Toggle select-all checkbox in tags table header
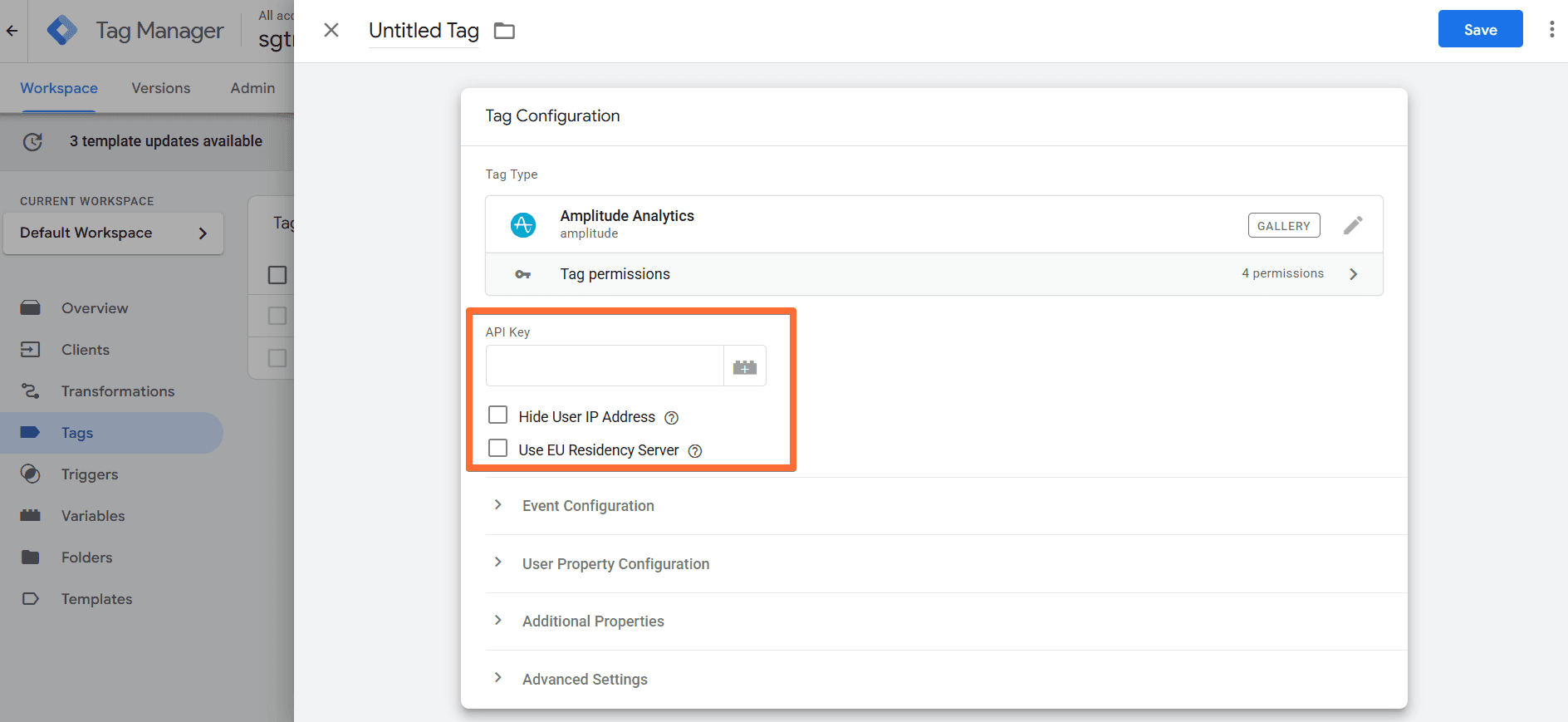The width and height of the screenshot is (1568, 722). [277, 275]
